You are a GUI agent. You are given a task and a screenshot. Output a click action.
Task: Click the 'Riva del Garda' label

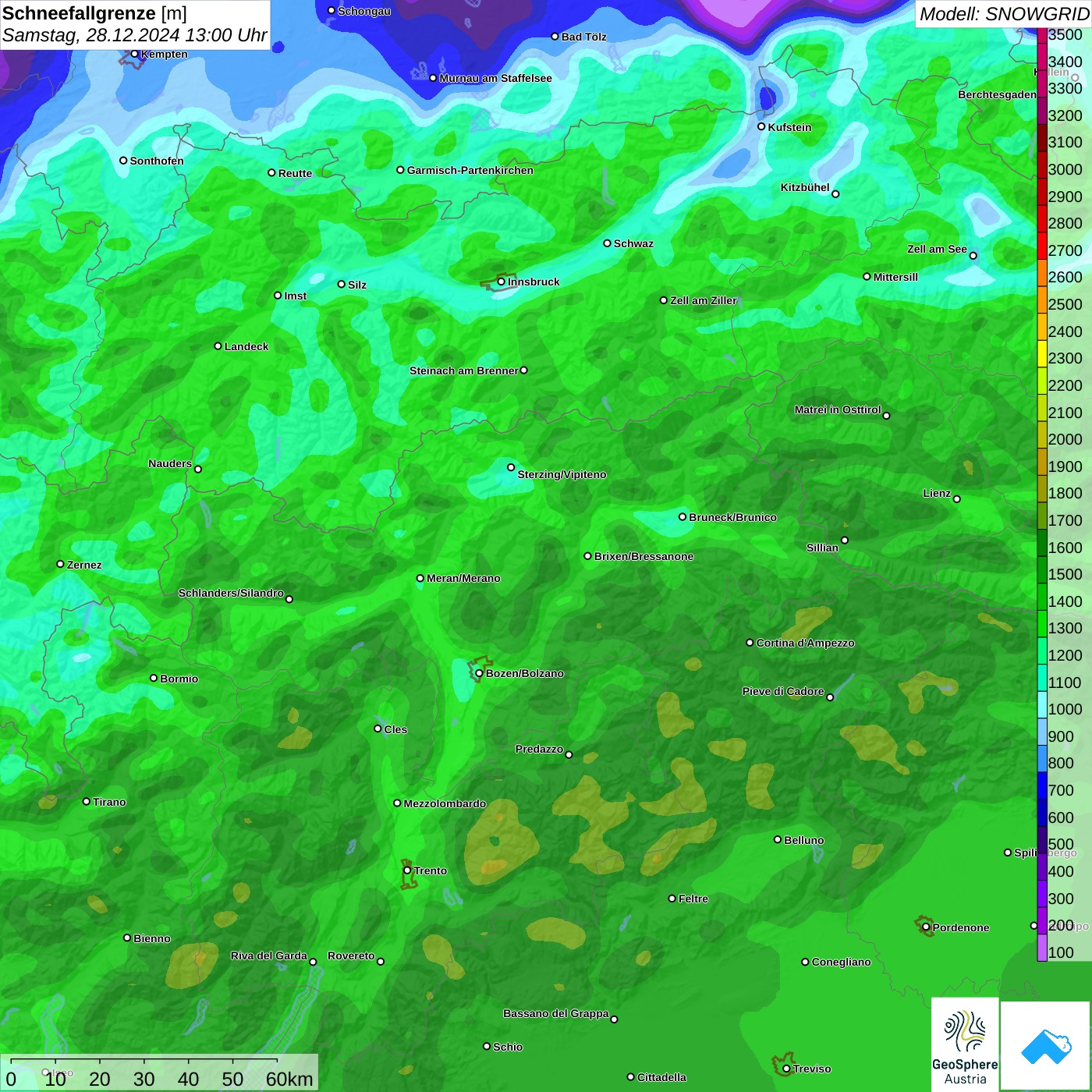[x=269, y=955]
